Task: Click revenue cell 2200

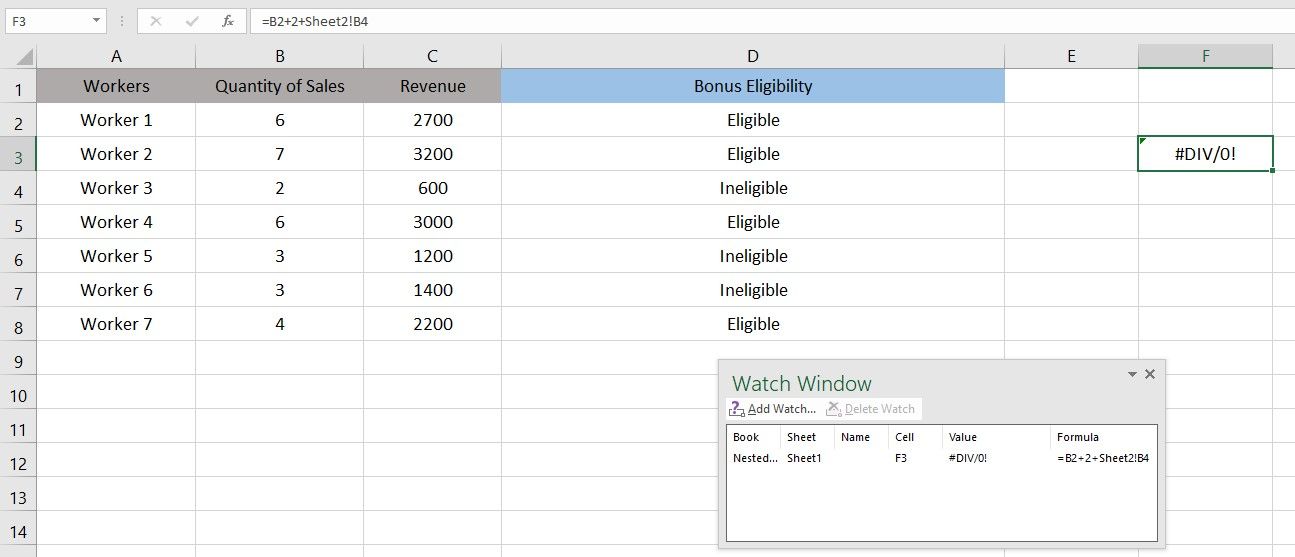Action: pyautogui.click(x=432, y=324)
